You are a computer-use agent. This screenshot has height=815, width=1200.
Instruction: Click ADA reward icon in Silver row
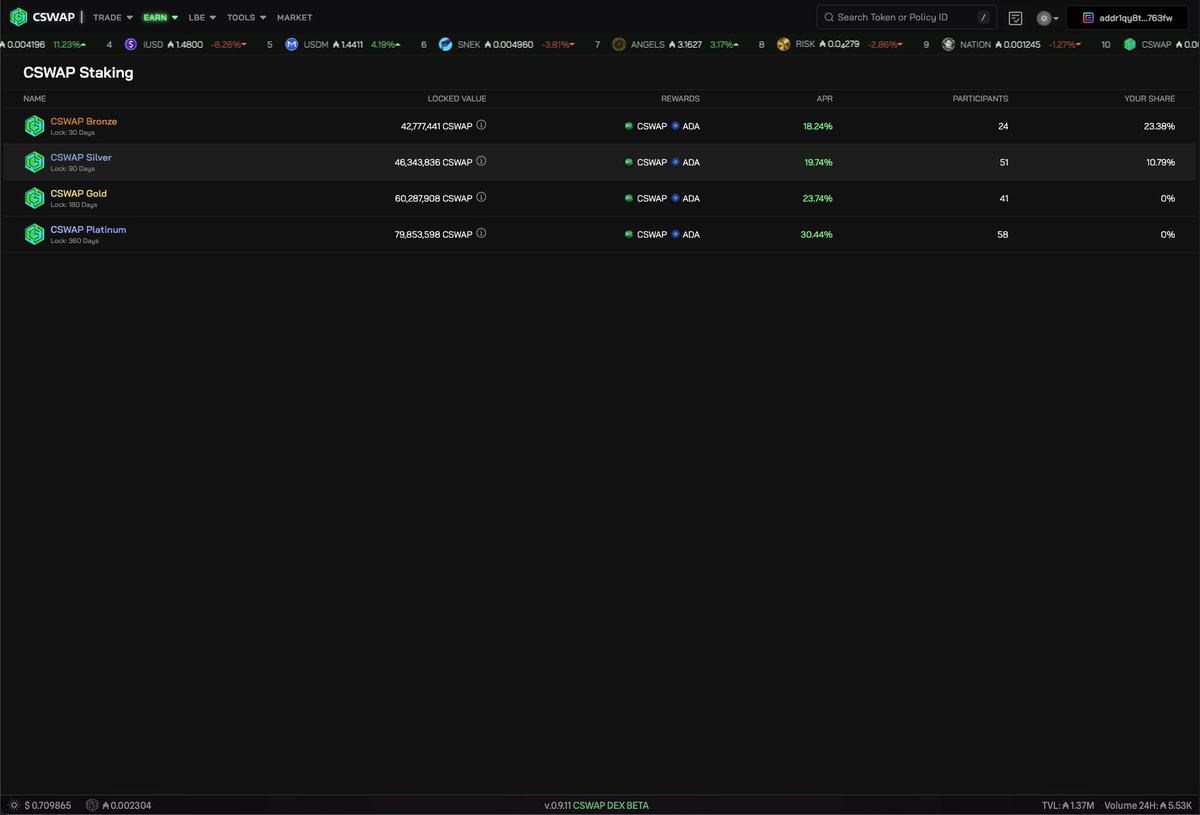tap(676, 162)
